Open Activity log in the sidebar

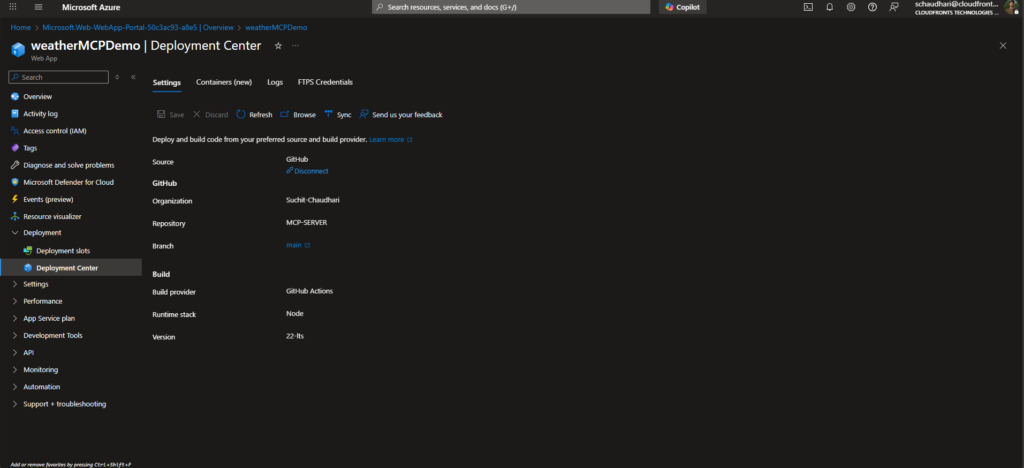[x=40, y=114]
